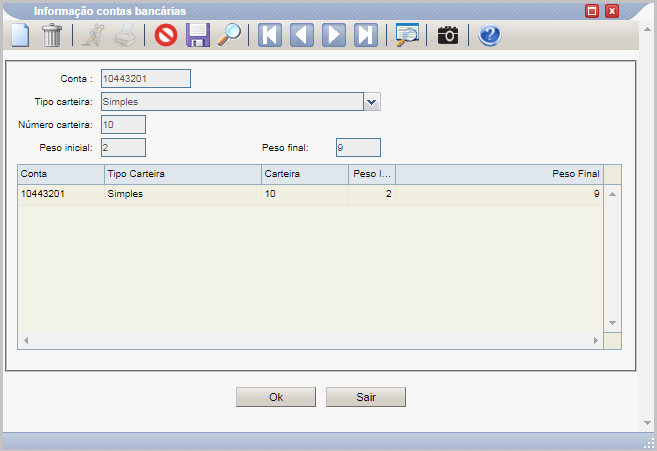Viewport: 657px width, 451px height.
Task: Select the Peso Final cell with value 9
Action: [499, 194]
